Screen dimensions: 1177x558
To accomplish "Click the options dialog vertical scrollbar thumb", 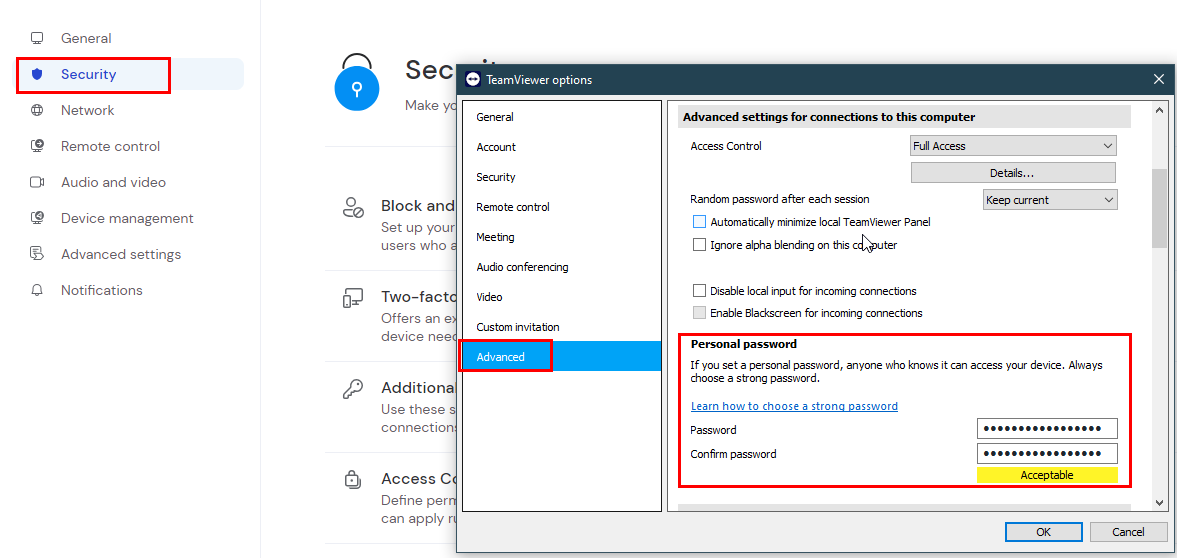I will [x=1159, y=208].
